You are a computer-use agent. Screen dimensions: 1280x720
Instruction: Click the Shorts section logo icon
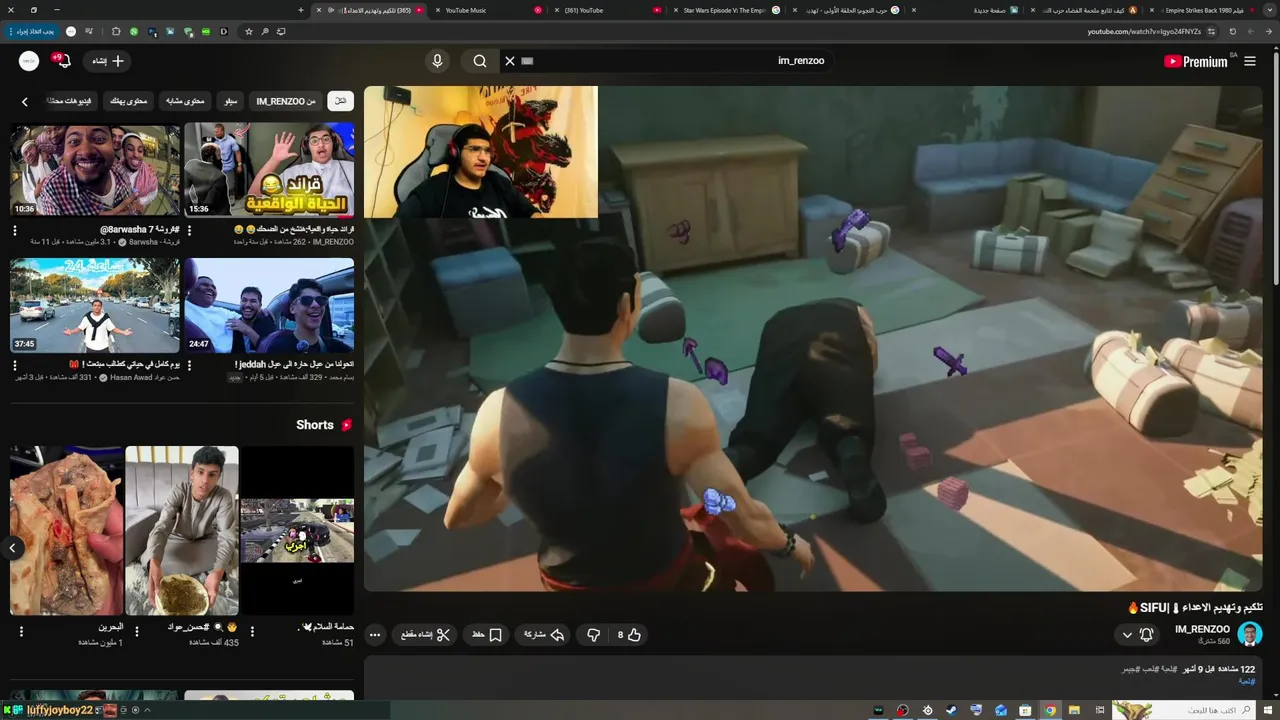[347, 425]
